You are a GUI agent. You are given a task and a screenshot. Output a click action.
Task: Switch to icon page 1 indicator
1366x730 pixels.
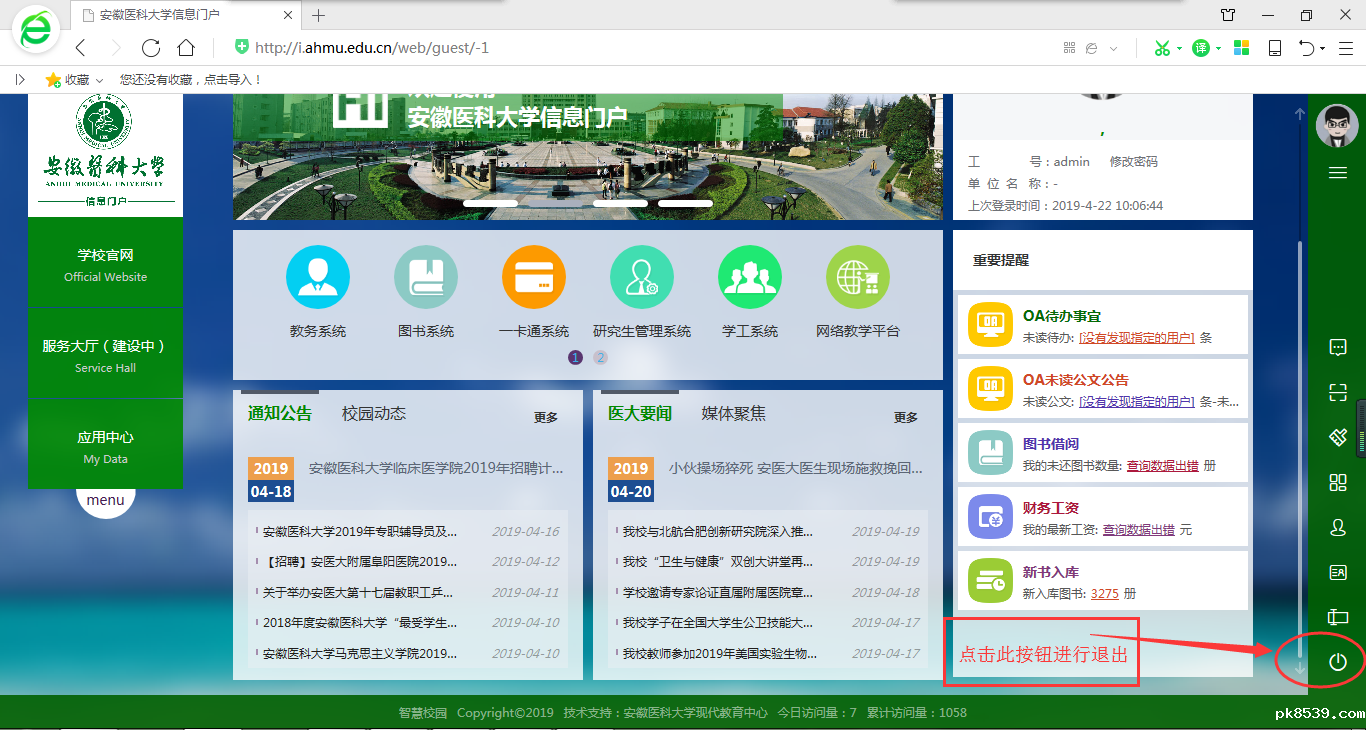[x=575, y=357]
